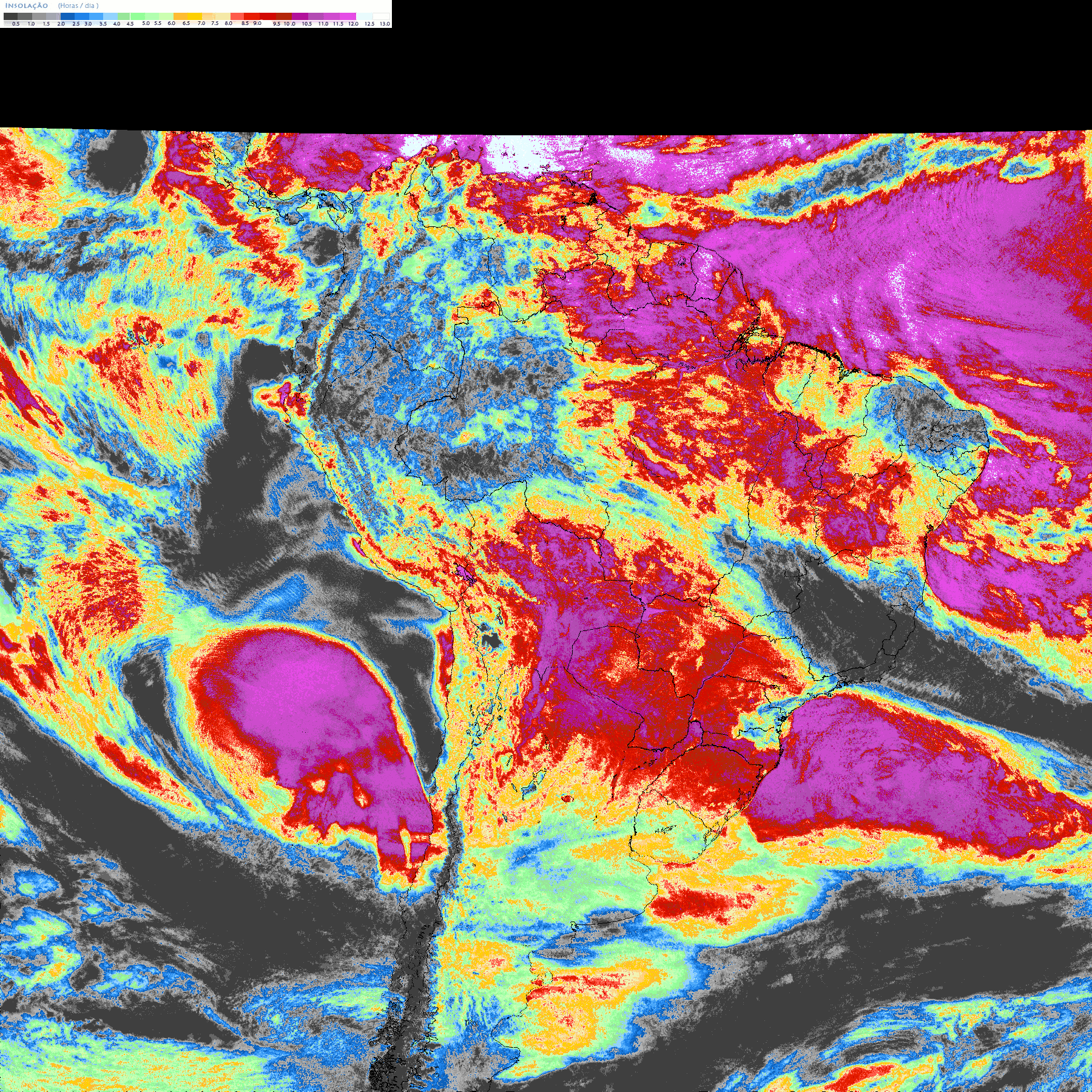
Task: Click the '4.0' legend value
Action: tap(116, 24)
